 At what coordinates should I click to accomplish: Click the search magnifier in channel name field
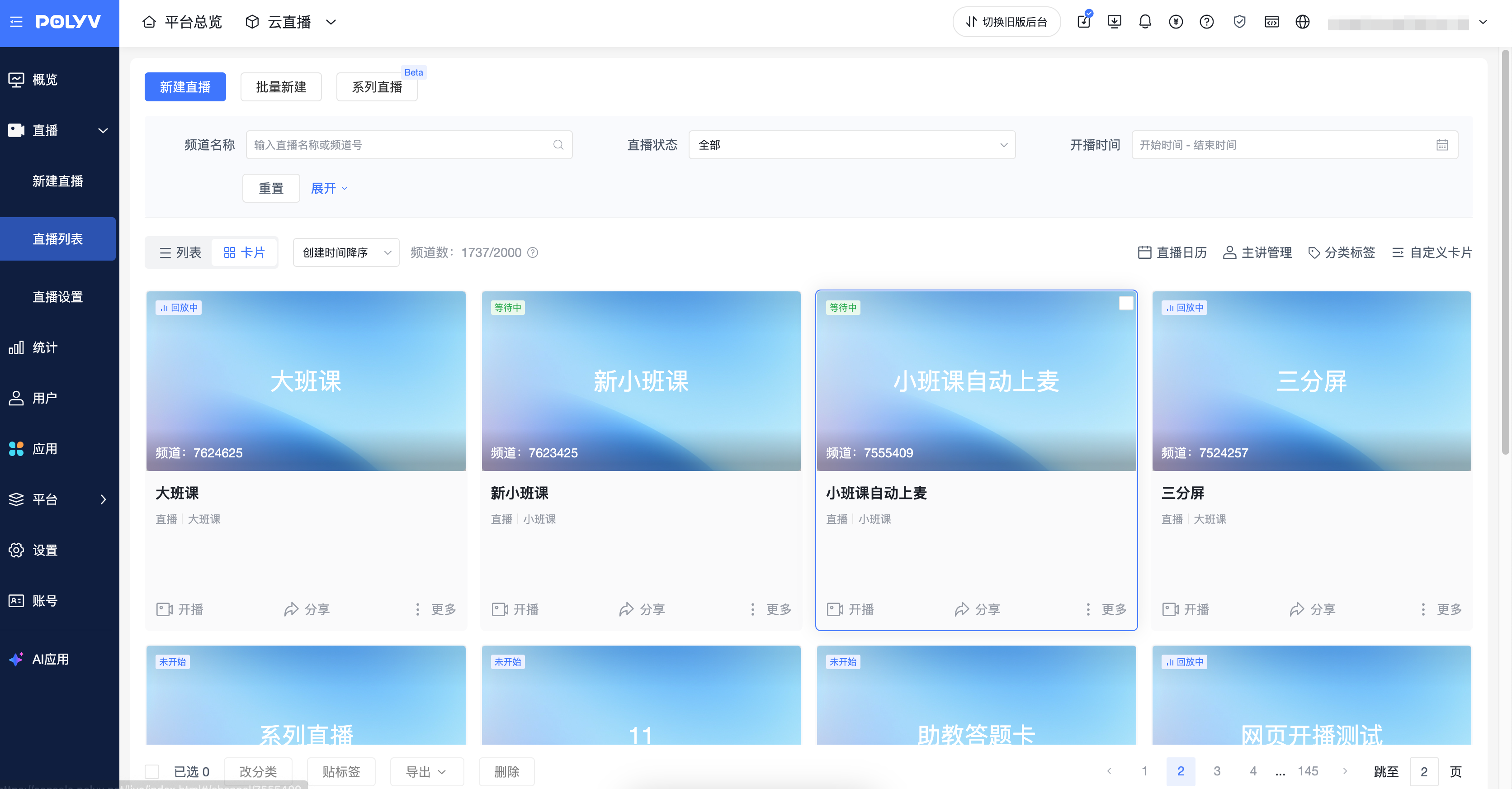click(558, 144)
